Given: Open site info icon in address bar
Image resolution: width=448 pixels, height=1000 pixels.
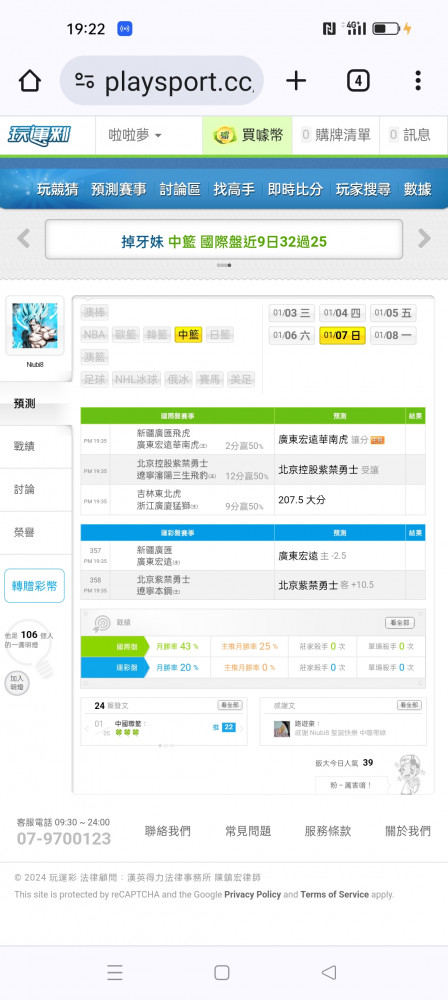Looking at the screenshot, I should (84, 81).
